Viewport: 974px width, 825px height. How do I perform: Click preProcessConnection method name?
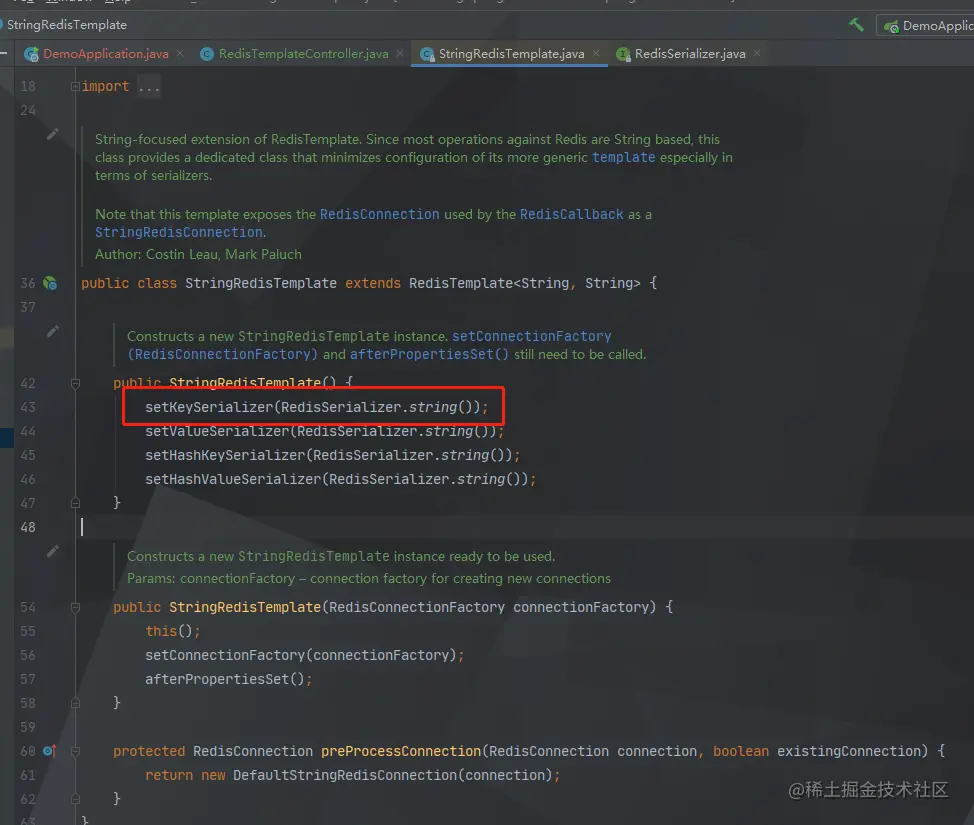coord(401,751)
